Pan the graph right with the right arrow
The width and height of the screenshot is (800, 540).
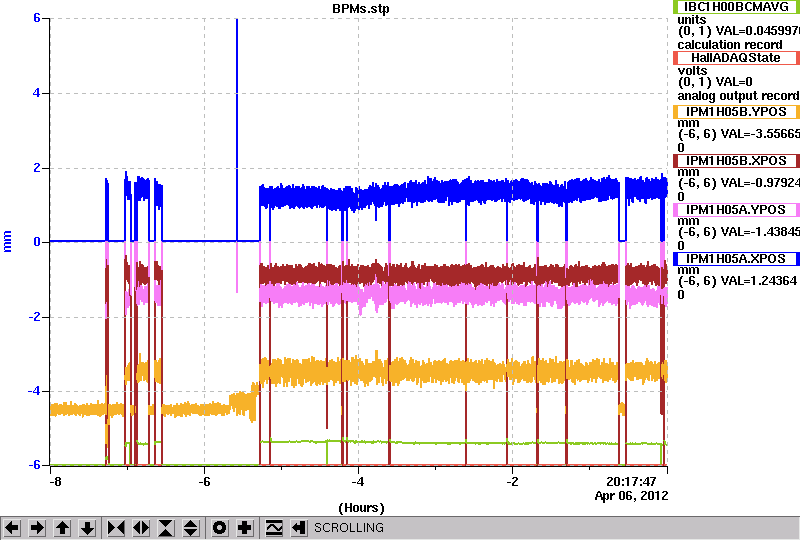tap(37, 528)
